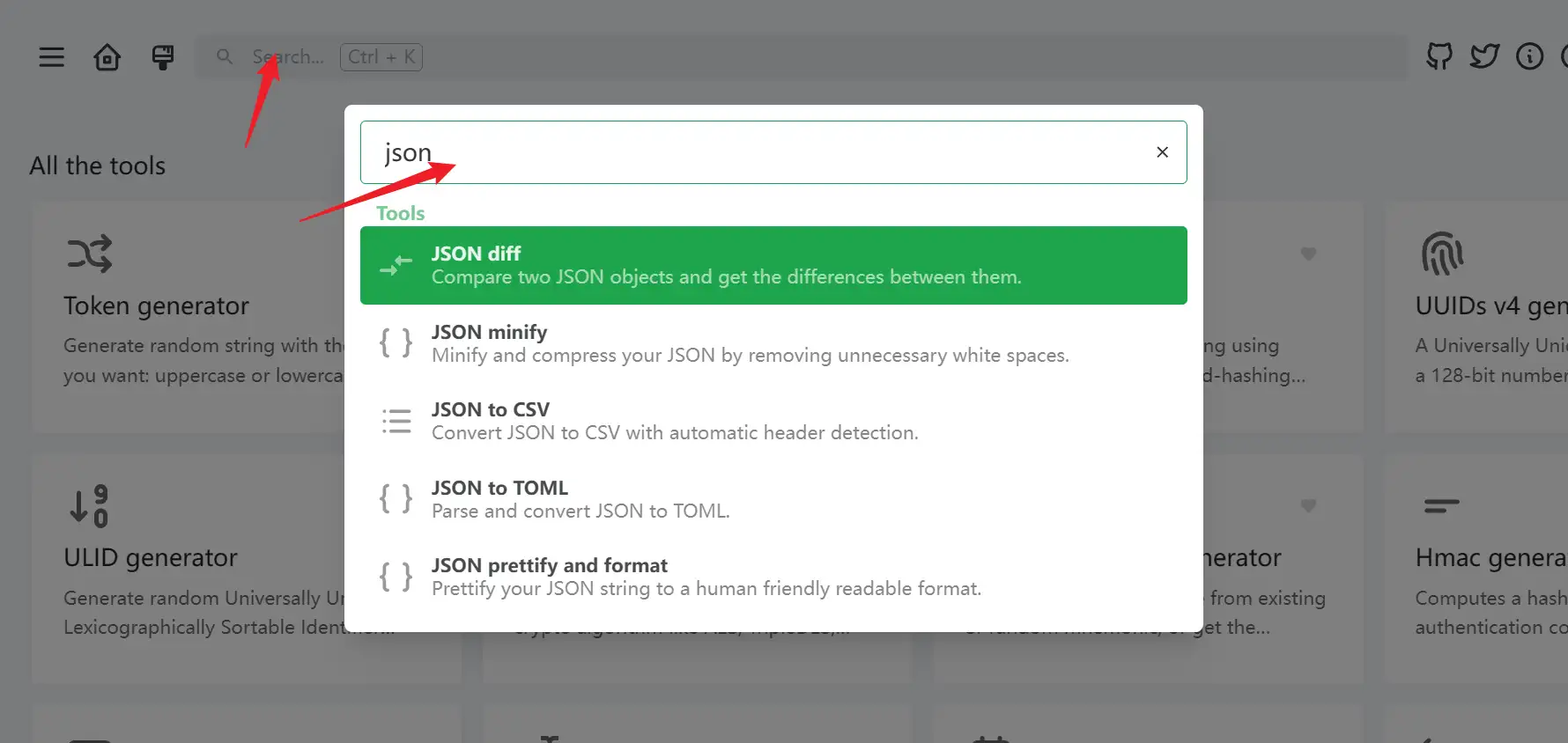Click the info about icon
Screen dimensions: 1568x743
[1529, 57]
